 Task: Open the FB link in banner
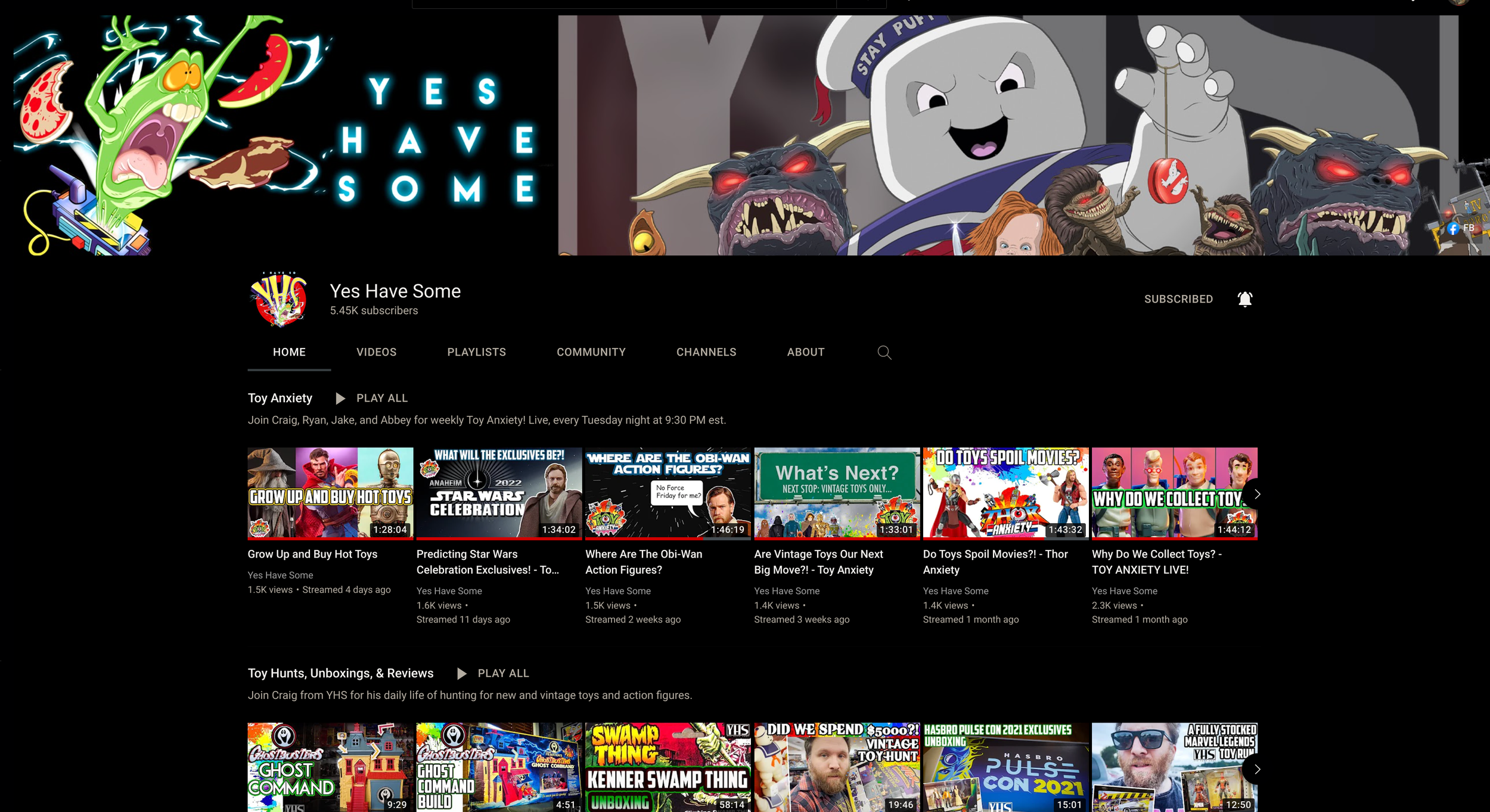1461,228
